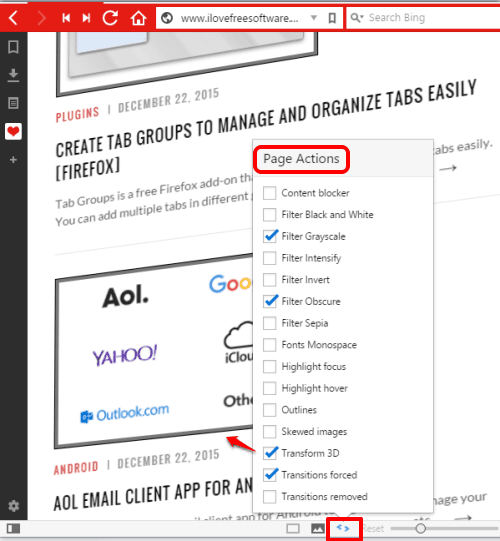Enable Skewed images
Viewport: 500px width, 541px height.
point(269,432)
